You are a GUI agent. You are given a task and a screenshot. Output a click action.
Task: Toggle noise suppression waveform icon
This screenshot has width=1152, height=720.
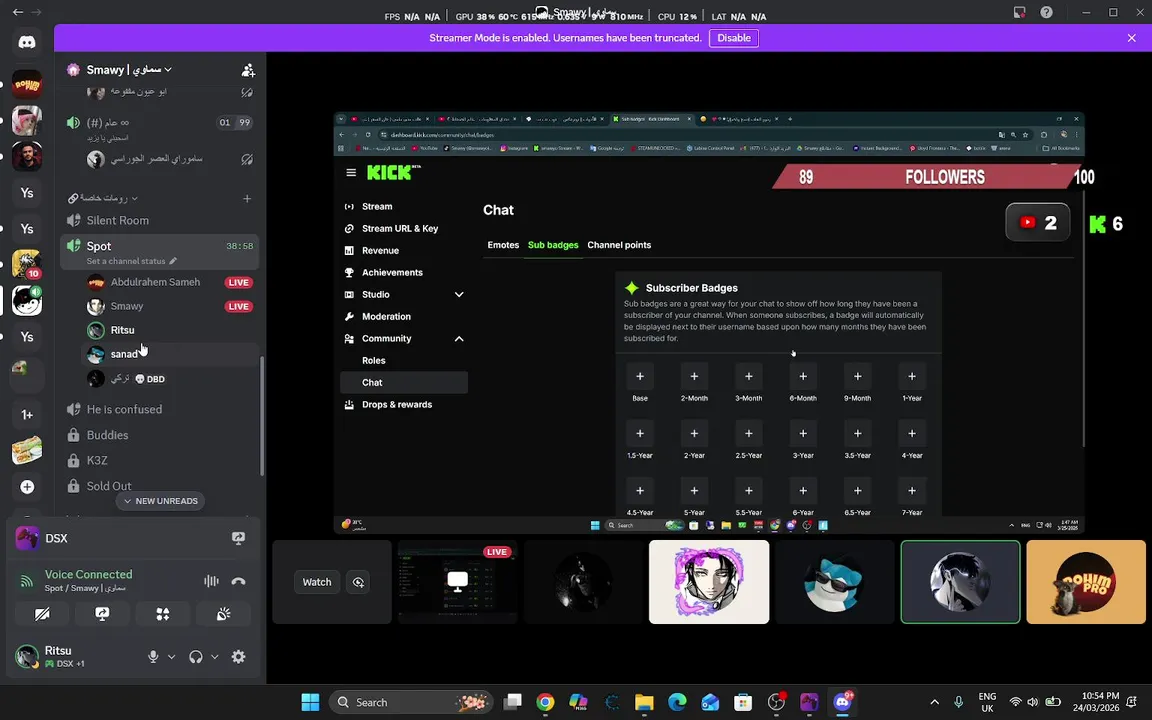click(x=212, y=581)
